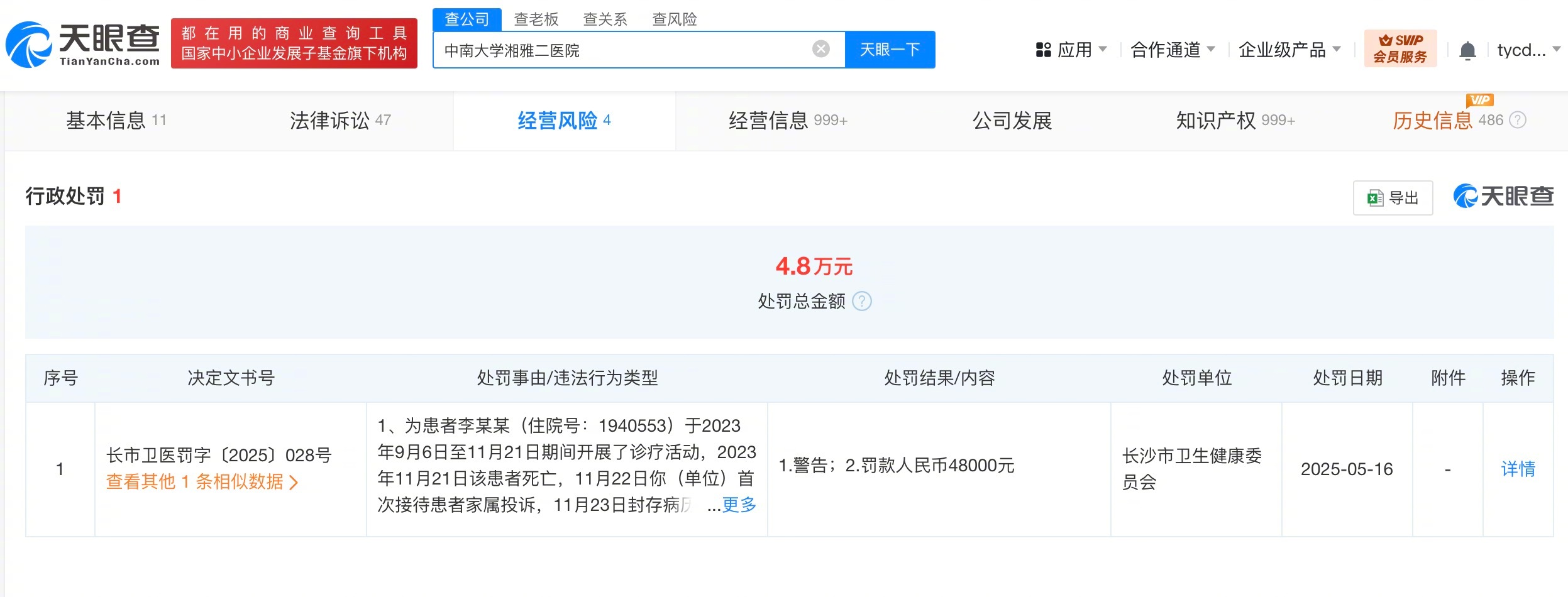
Task: Open the 经营风险 tab
Action: point(564,120)
